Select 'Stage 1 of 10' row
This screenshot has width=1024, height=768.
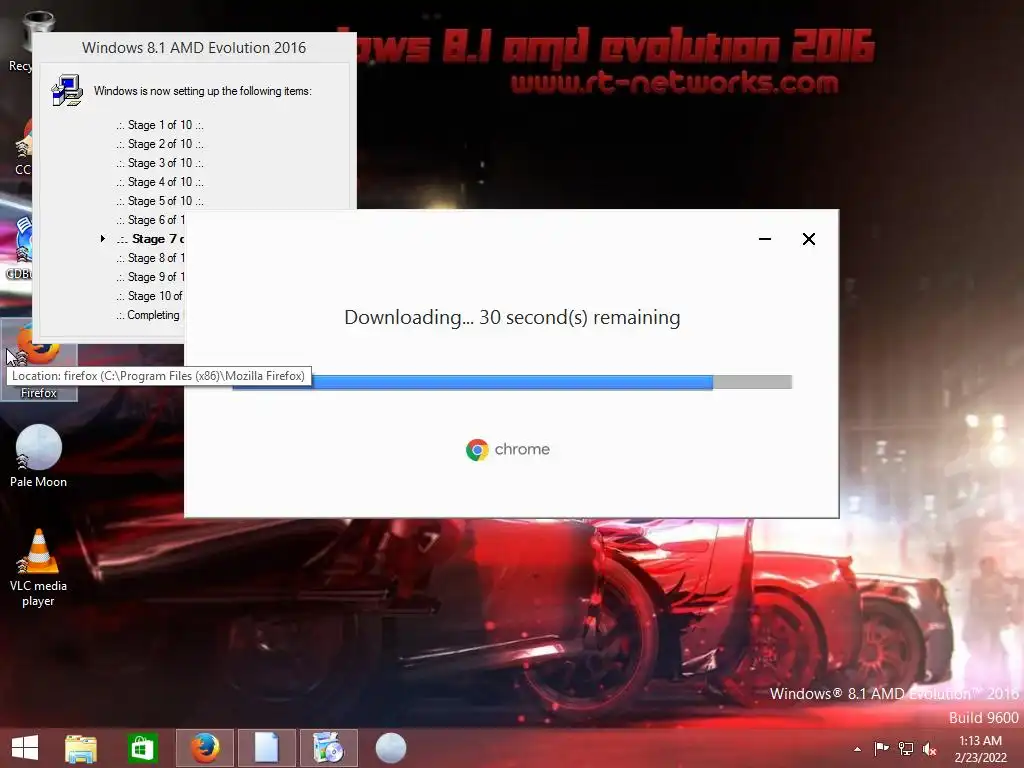tap(160, 125)
